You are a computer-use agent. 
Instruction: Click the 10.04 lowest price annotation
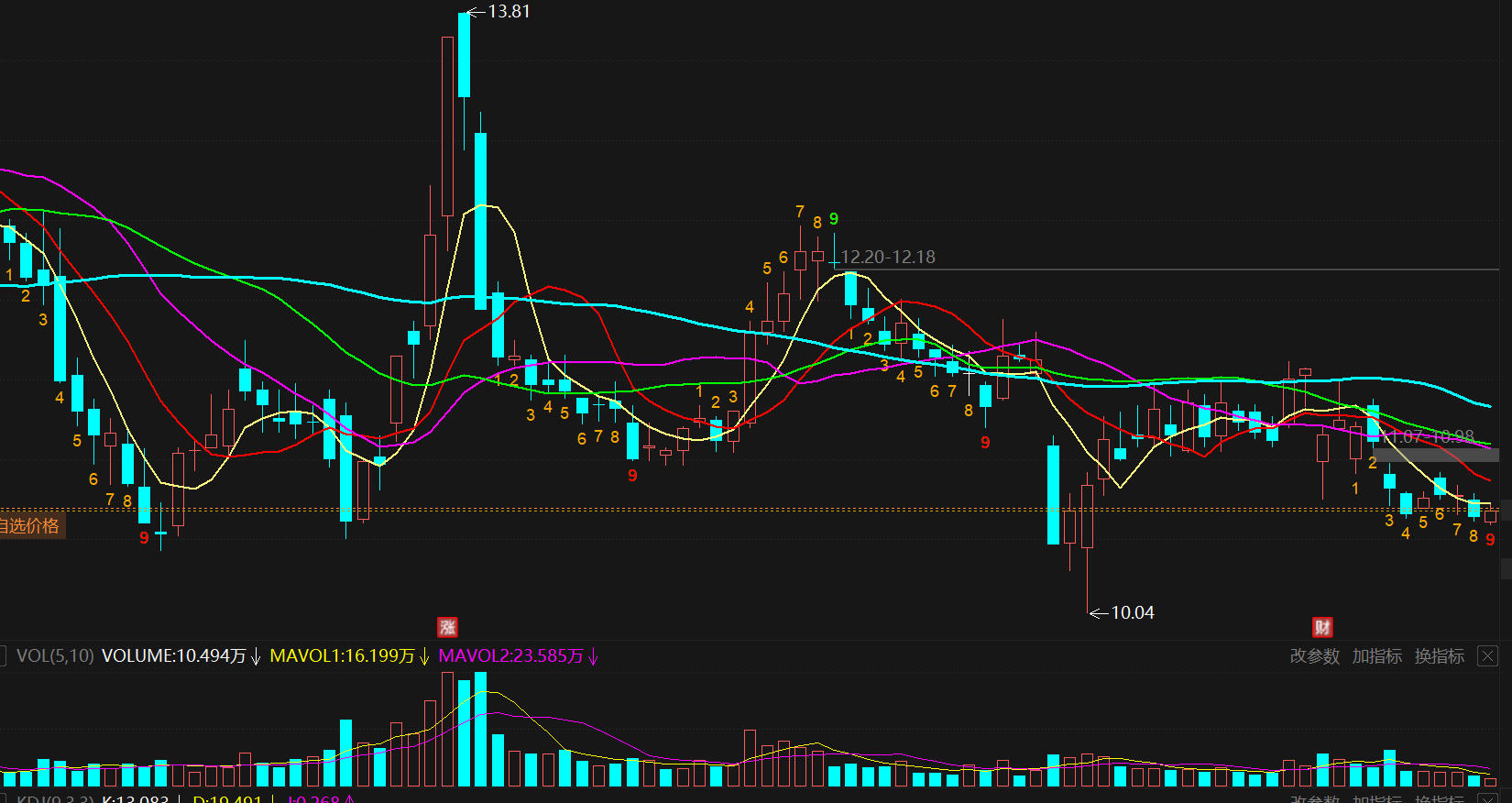click(1133, 612)
